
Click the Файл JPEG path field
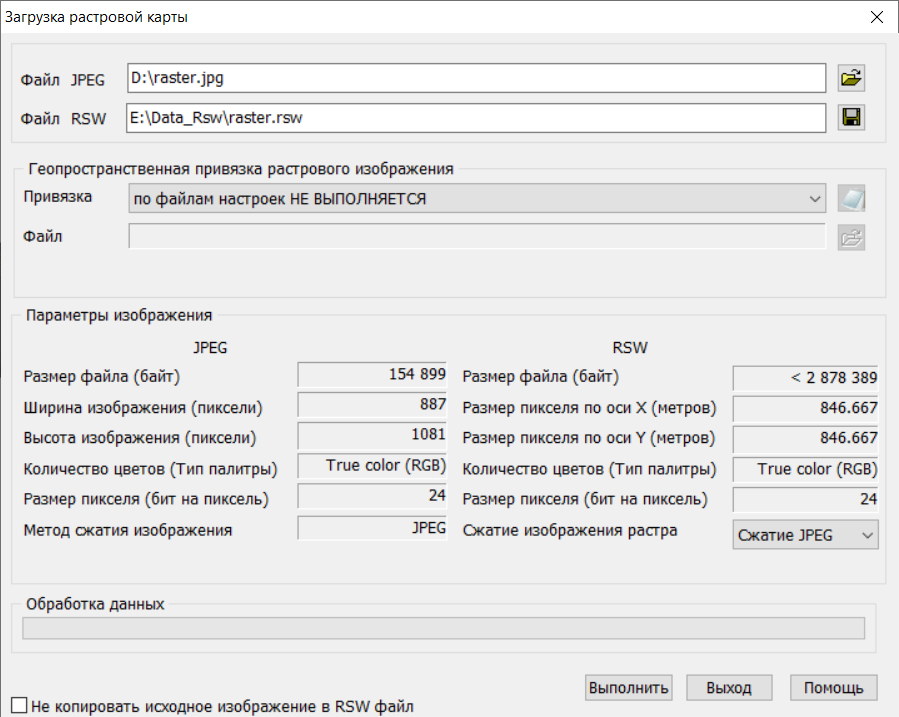476,78
